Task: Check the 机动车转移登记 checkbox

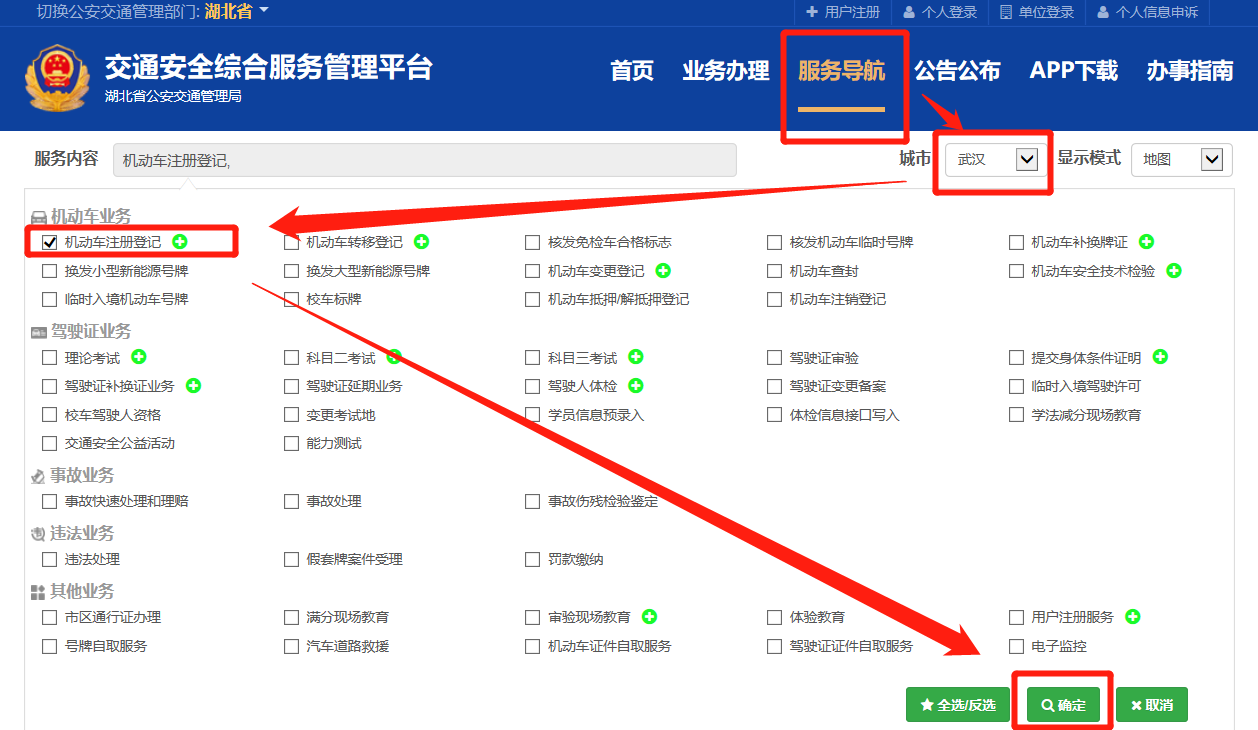Action: click(x=291, y=242)
